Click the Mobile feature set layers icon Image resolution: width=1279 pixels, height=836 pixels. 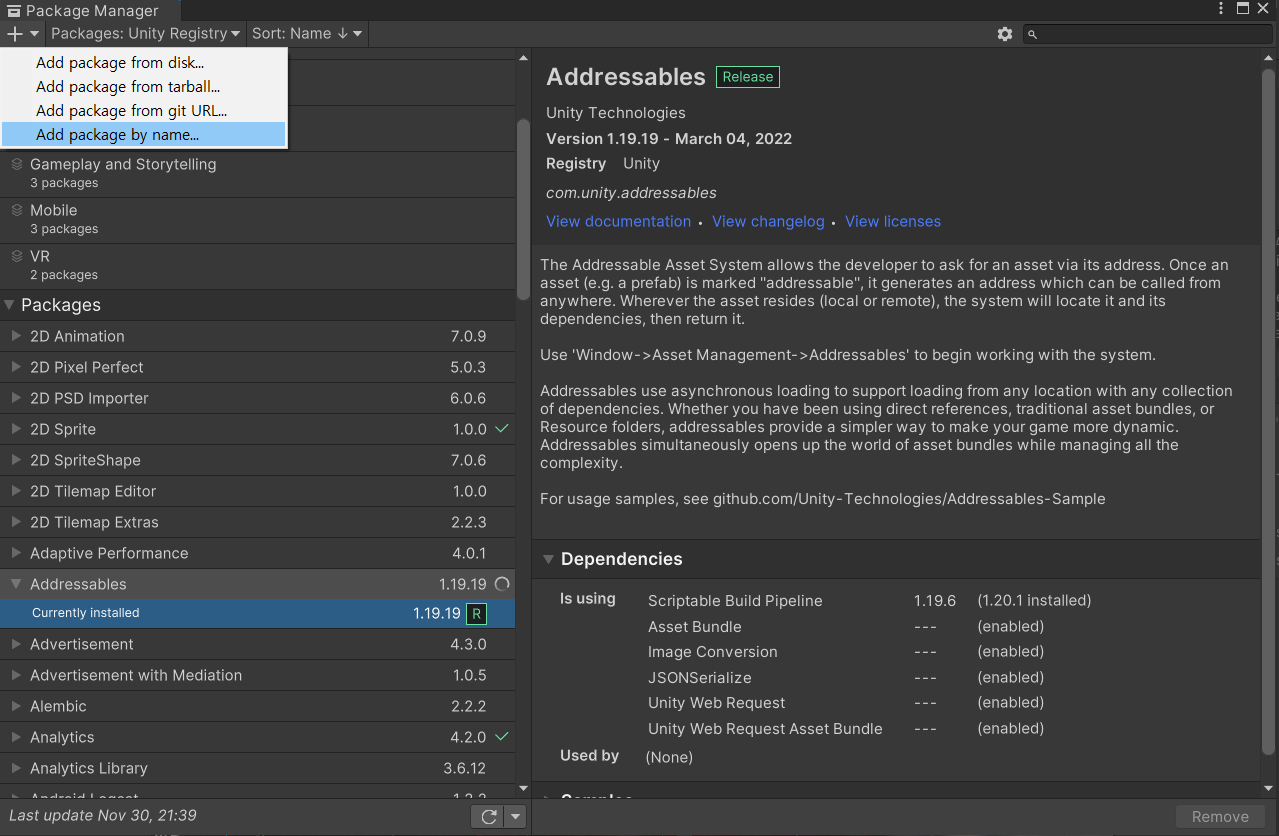point(16,210)
